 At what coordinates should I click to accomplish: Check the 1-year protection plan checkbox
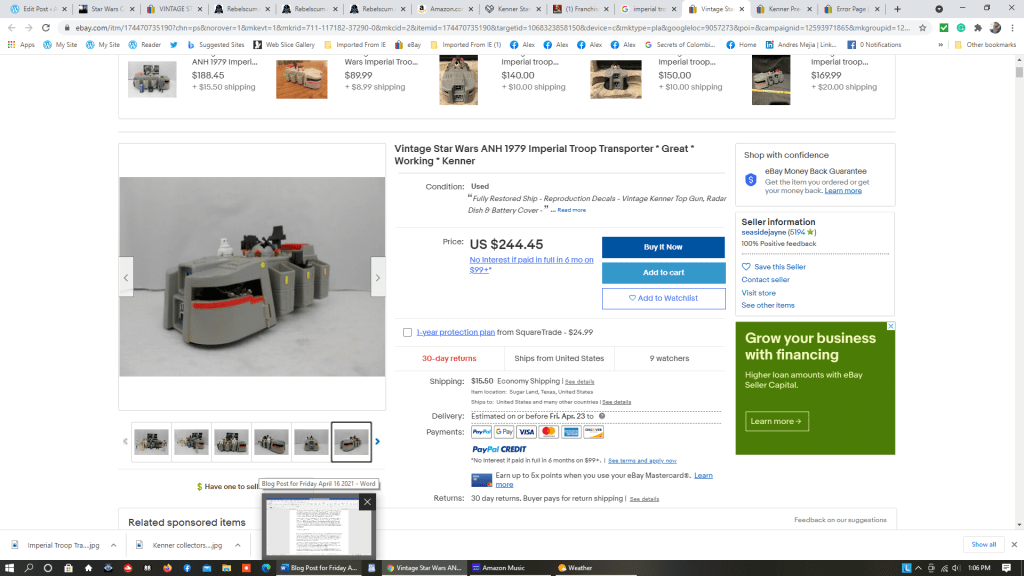point(407,332)
